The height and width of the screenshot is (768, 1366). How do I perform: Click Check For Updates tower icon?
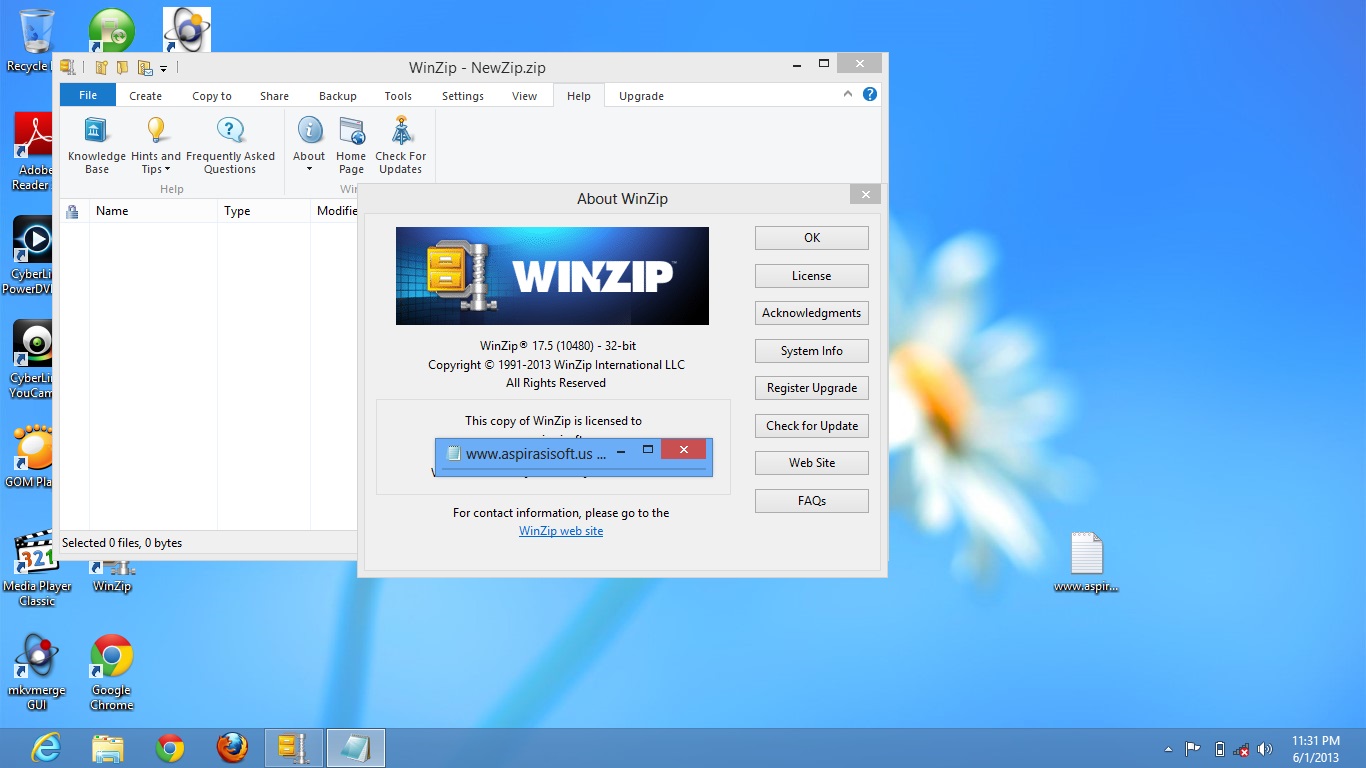401,130
